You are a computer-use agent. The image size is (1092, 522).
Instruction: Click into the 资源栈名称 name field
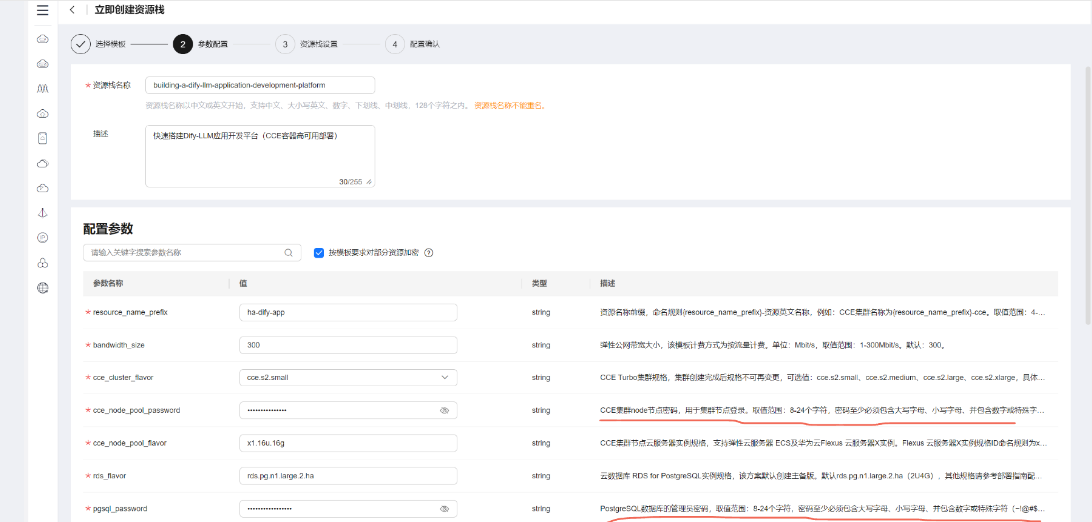(x=260, y=85)
